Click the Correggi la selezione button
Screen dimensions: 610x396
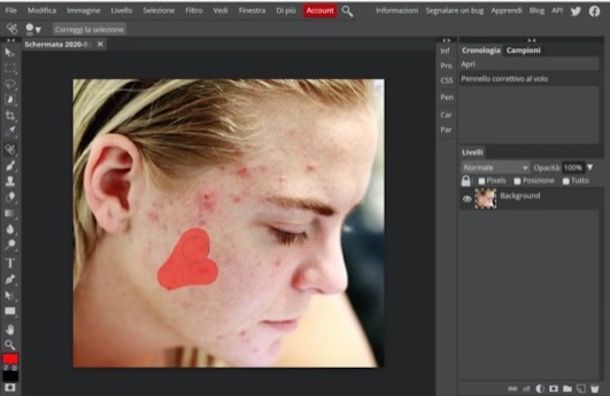point(89,29)
